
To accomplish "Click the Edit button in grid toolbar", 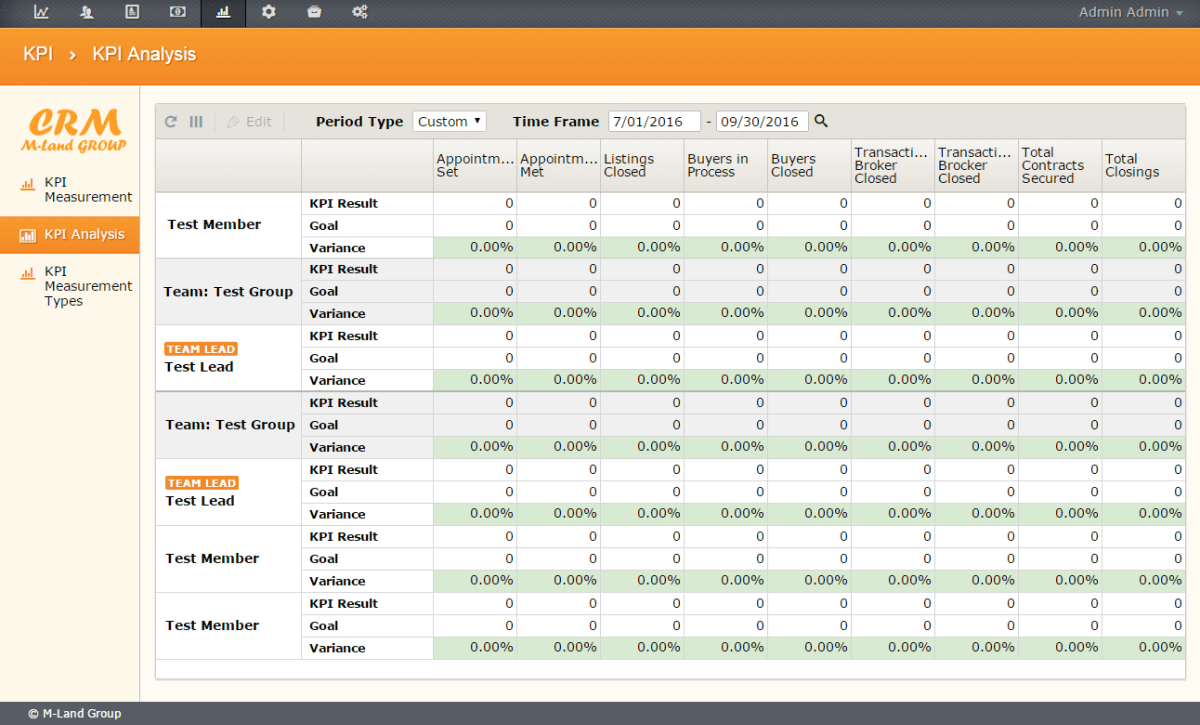I will (249, 121).
